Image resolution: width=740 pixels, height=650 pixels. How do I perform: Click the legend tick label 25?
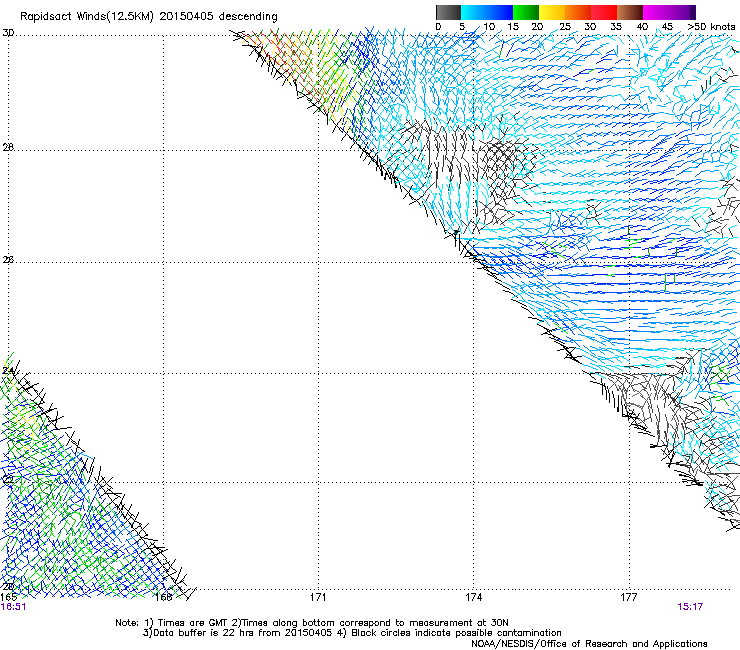[x=565, y=27]
